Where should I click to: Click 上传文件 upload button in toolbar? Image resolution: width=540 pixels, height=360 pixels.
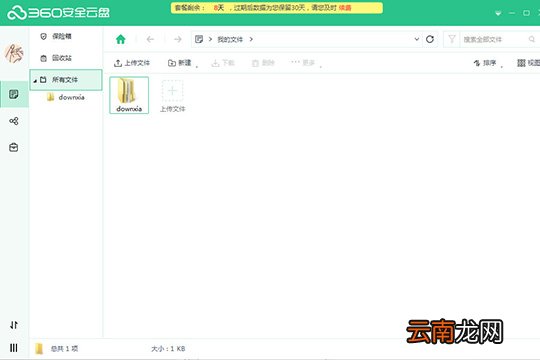[132, 63]
